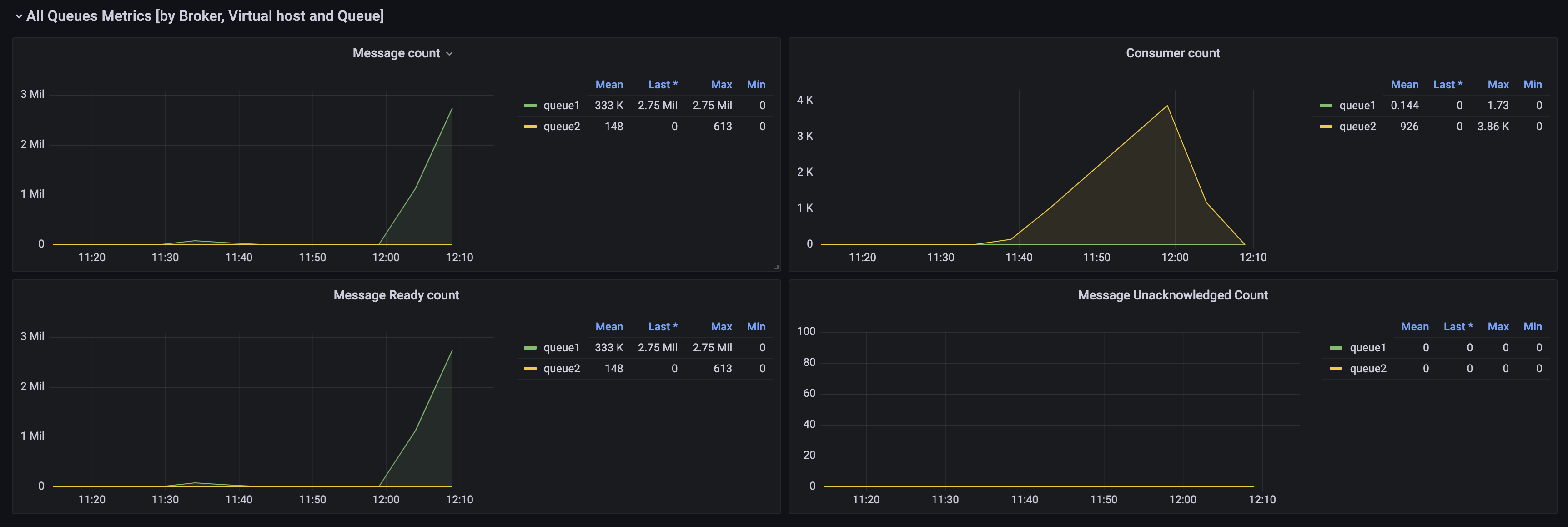Sort Unacknowledged Count legend by Min
1568x527 pixels.
pos(1533,327)
